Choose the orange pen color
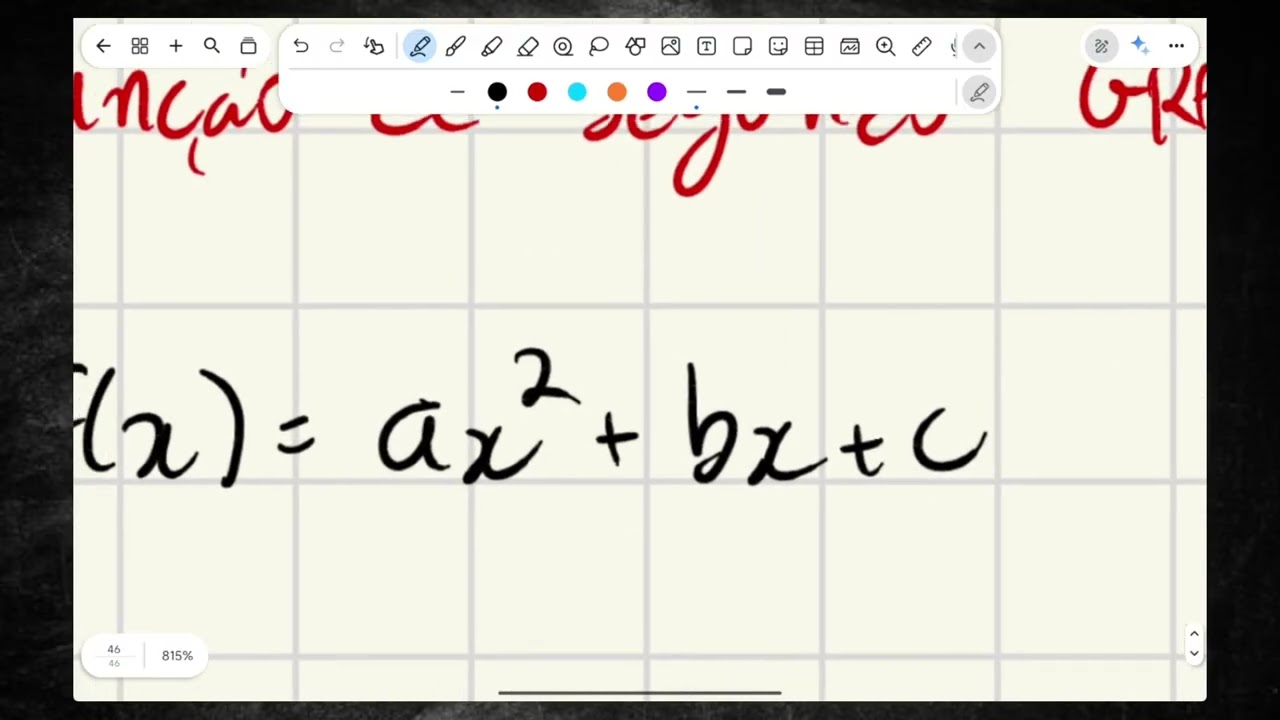Viewport: 1280px width, 720px height. coord(617,92)
